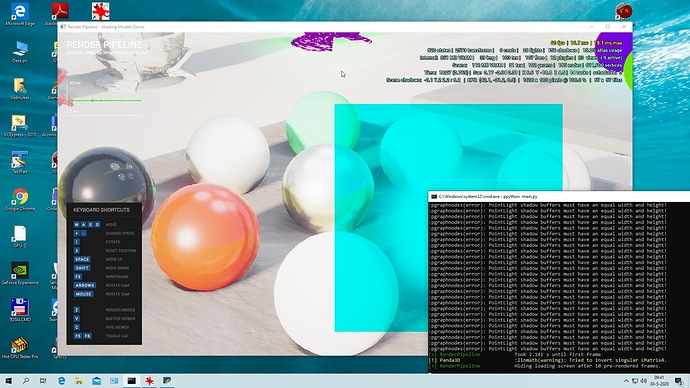This screenshot has width=690, height=388.
Task: Switch to the cmd.exe taskbar button
Action: click(x=132, y=381)
